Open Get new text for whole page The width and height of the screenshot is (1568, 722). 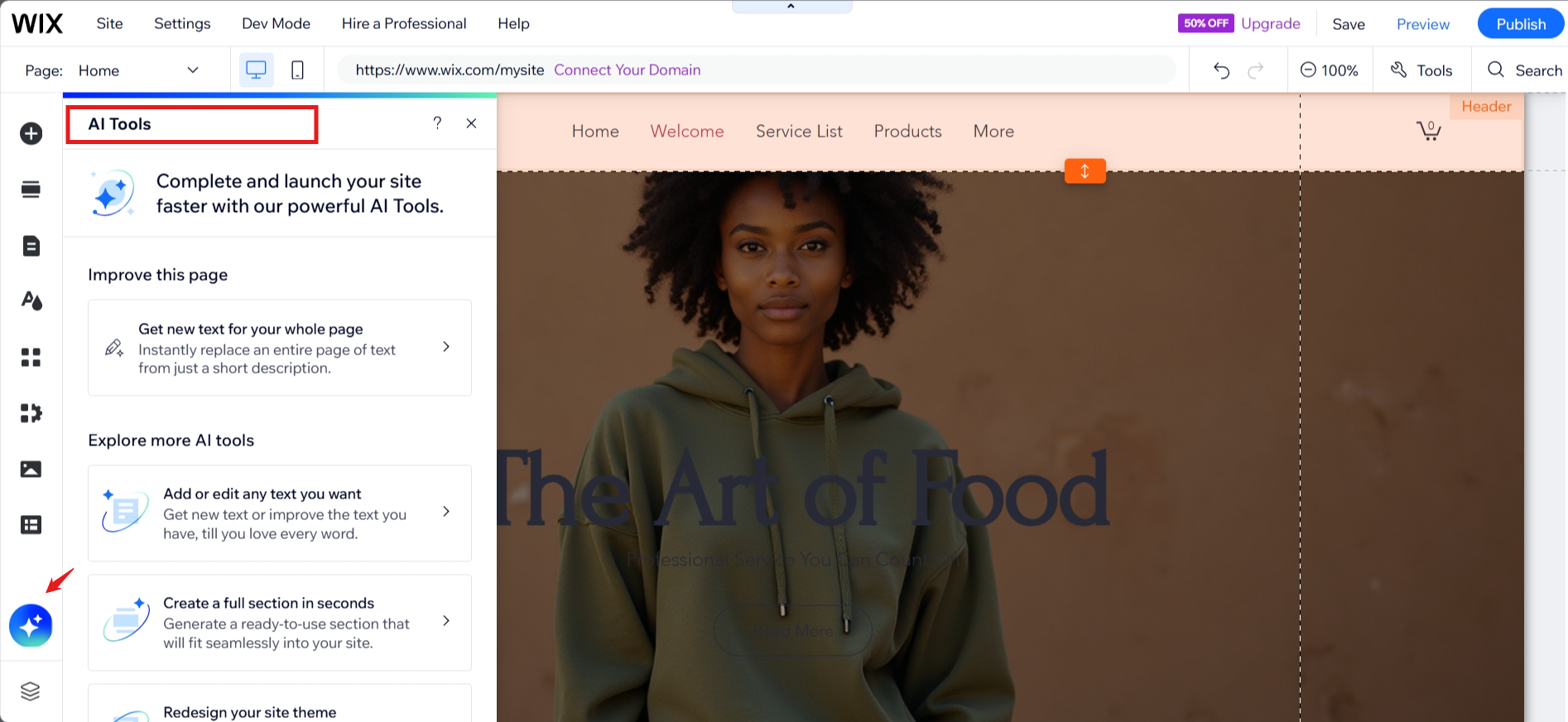[x=280, y=348]
